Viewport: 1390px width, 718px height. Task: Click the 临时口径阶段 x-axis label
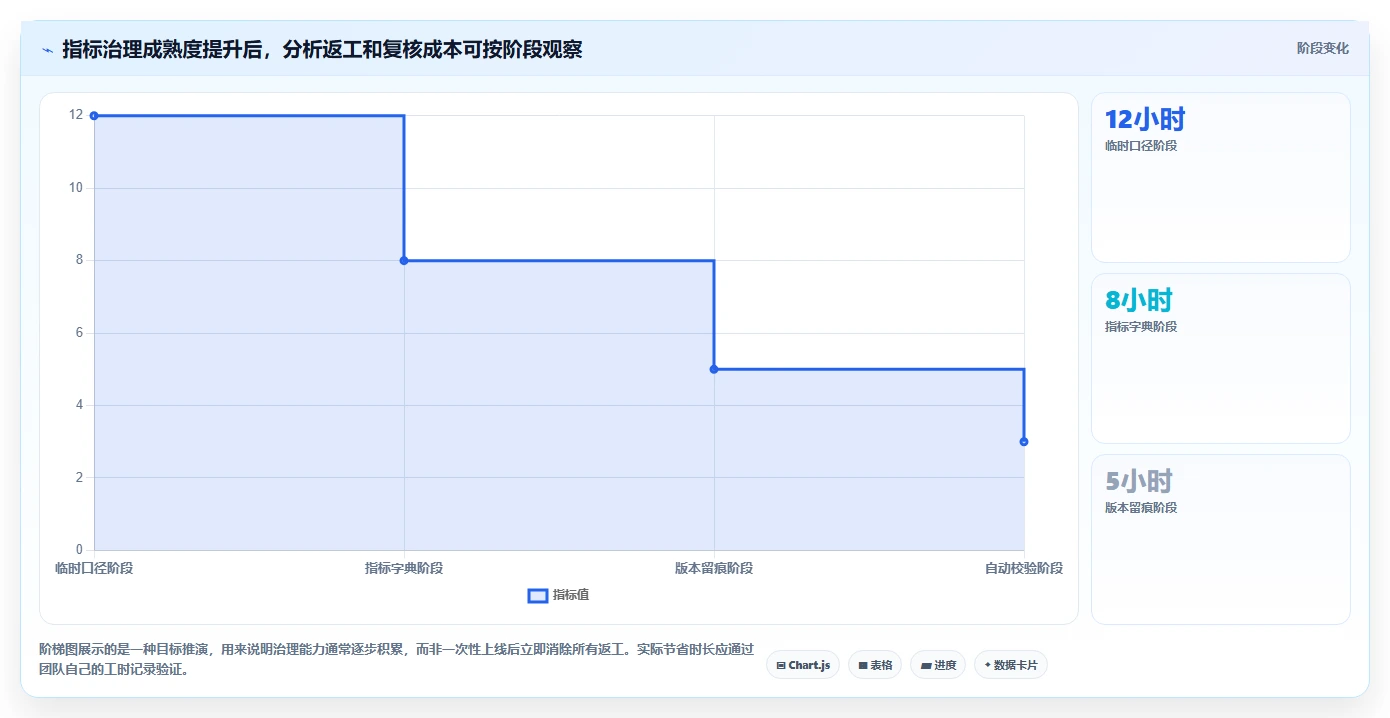pyautogui.click(x=94, y=568)
